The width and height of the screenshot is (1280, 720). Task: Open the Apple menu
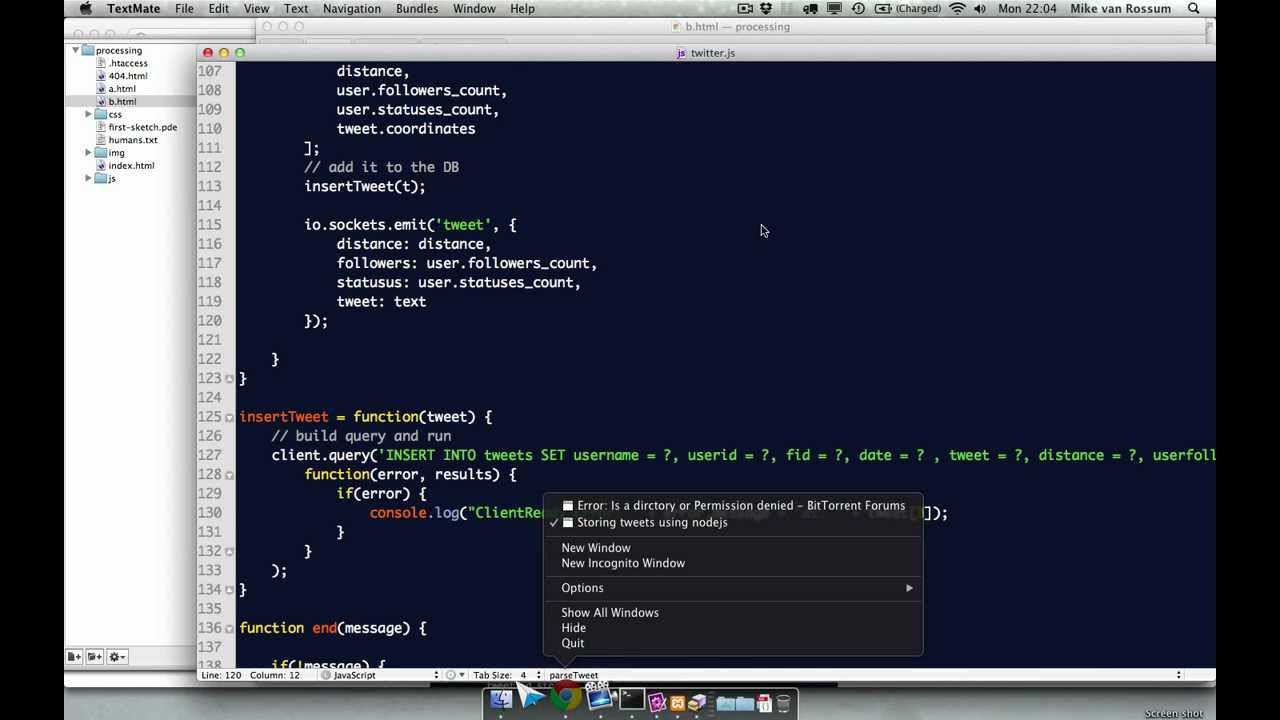coord(86,8)
